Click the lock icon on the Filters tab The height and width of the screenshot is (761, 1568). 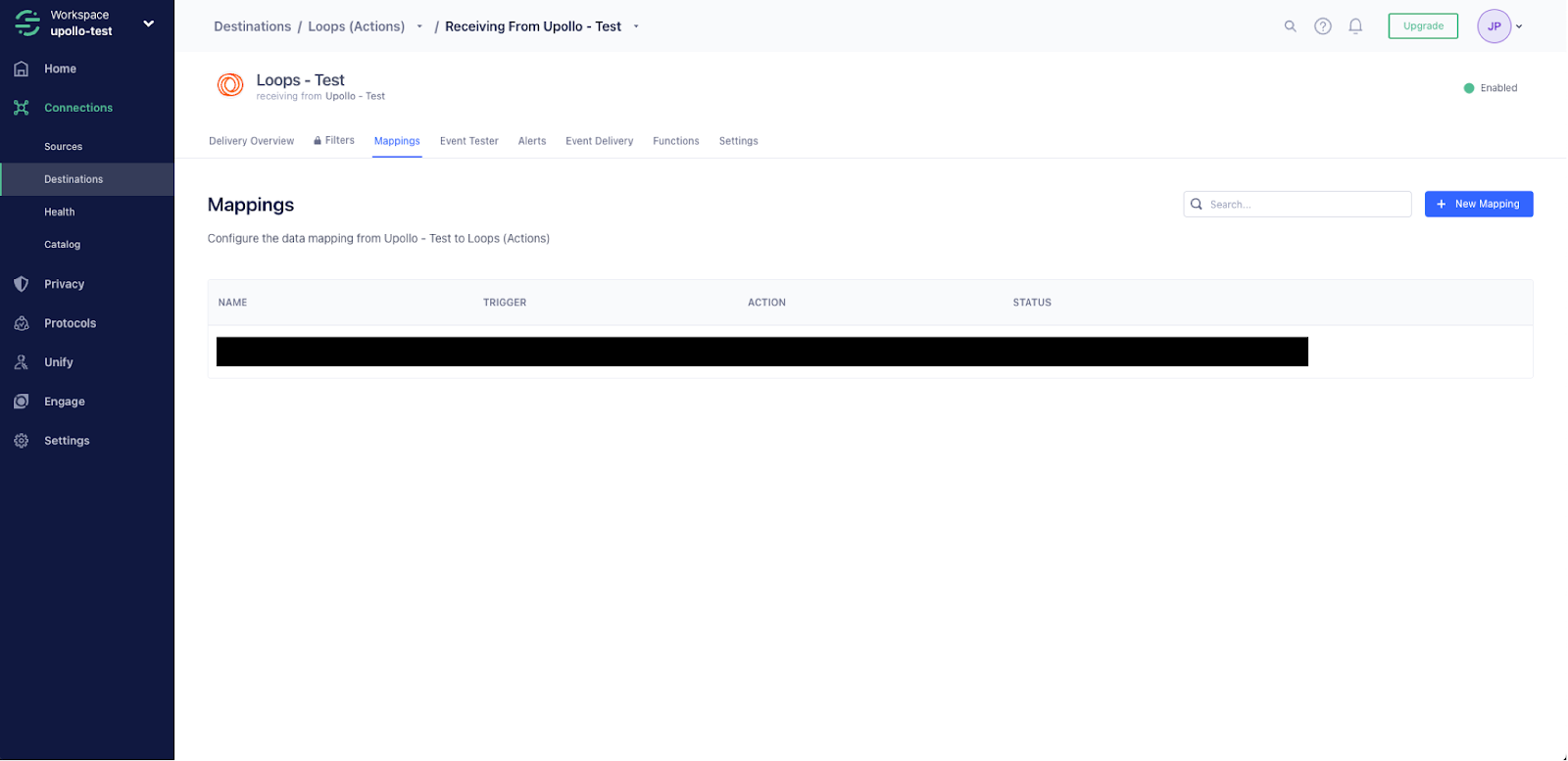318,141
